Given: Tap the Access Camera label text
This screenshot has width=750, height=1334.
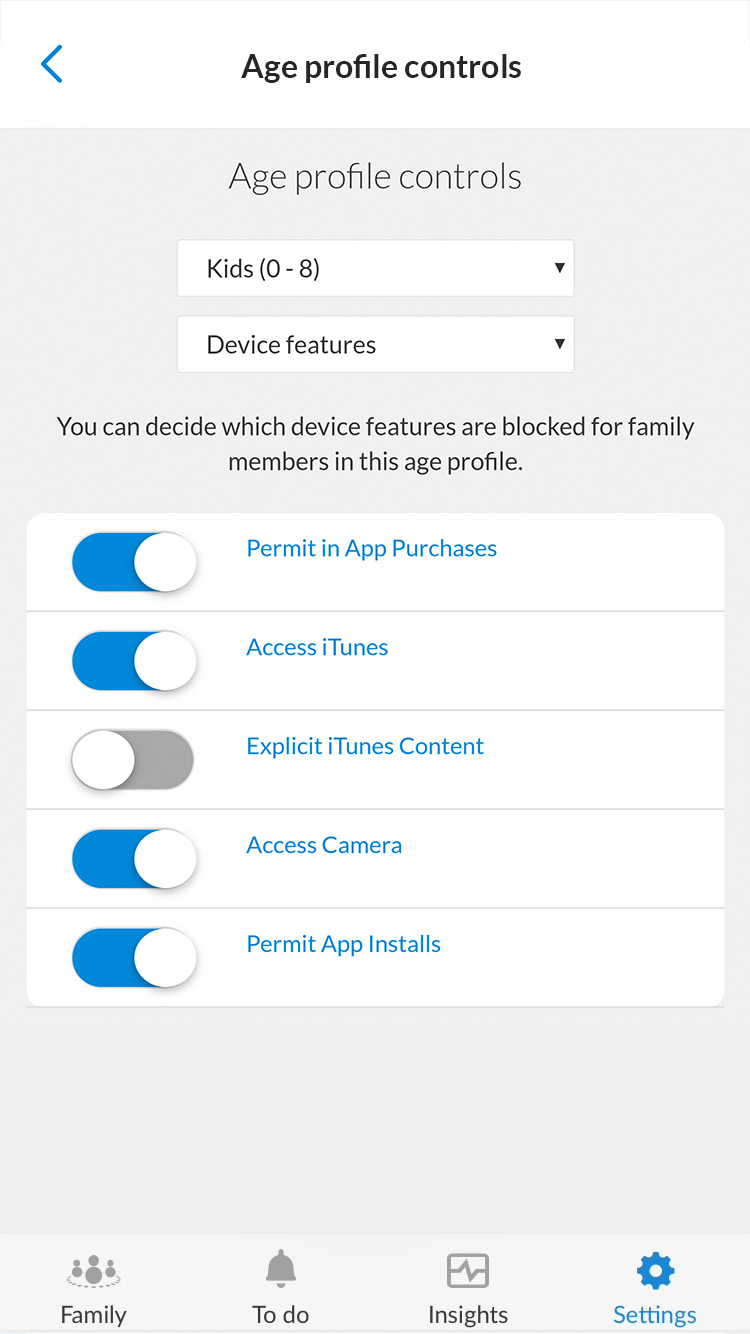Looking at the screenshot, I should 324,845.
